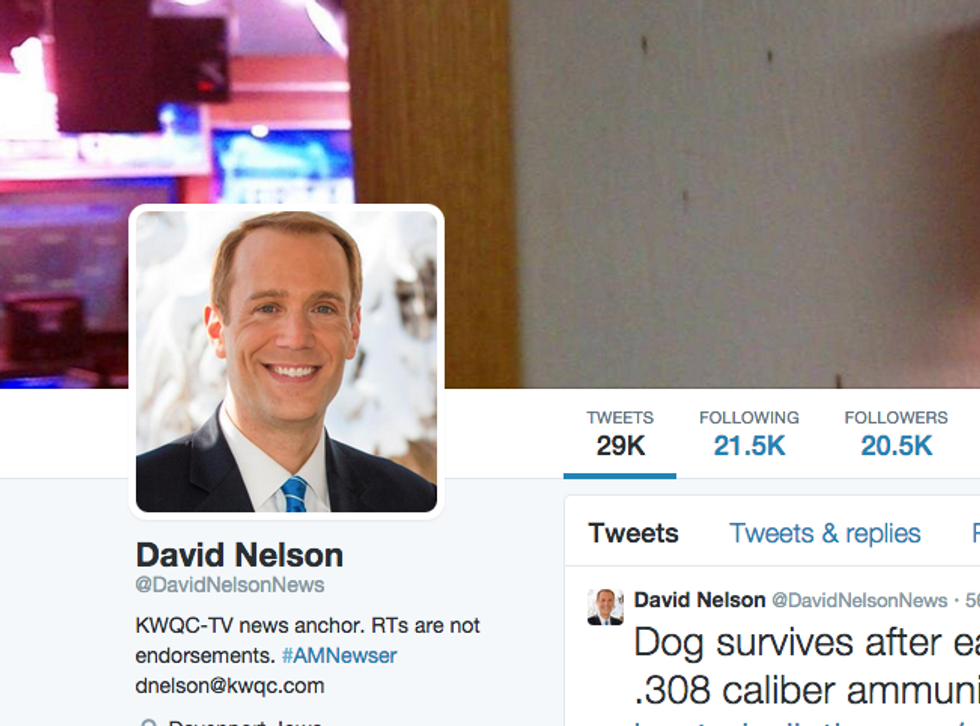Click the small avatar beside the tweet
This screenshot has height=726, width=980.
click(605, 607)
